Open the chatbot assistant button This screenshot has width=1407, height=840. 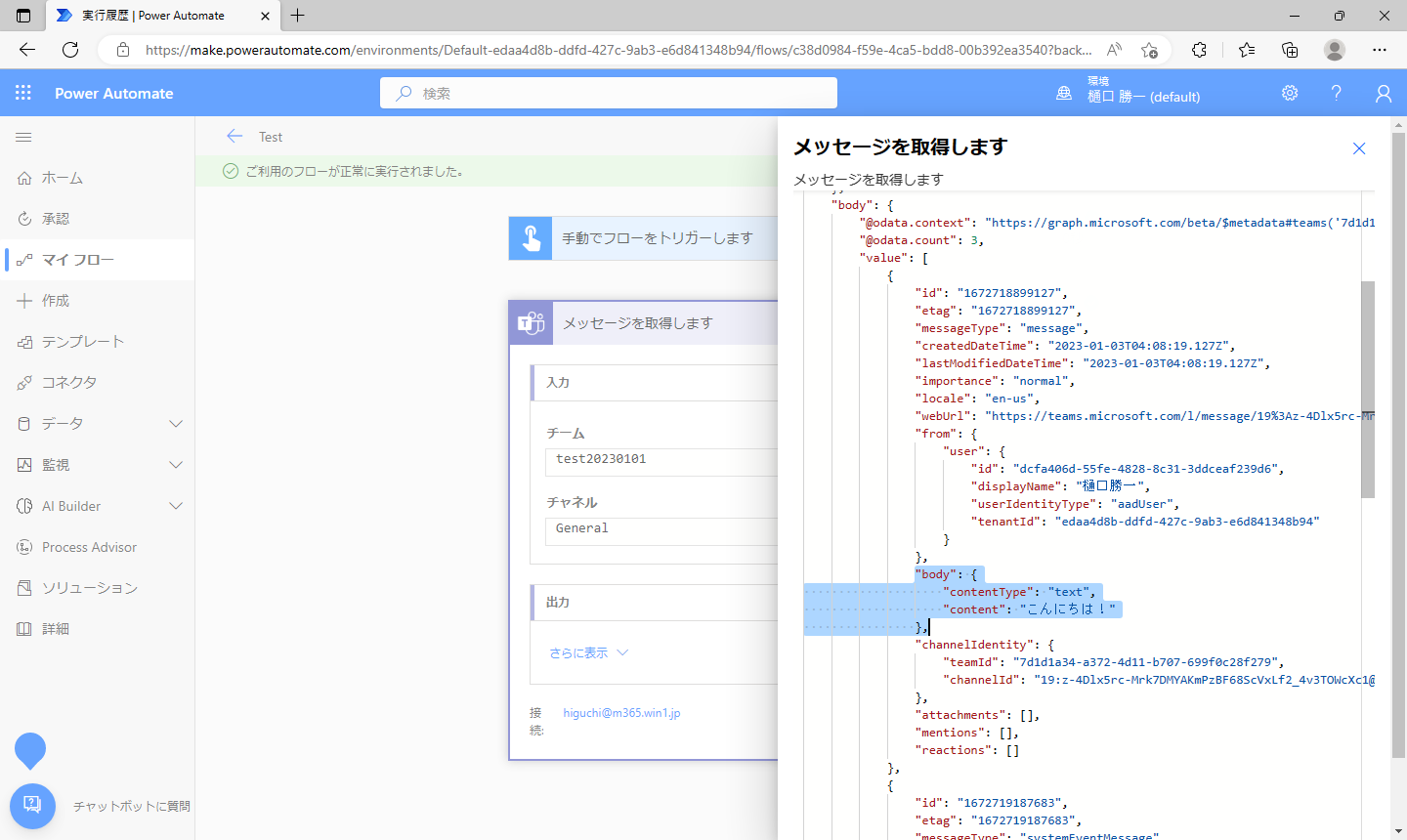[x=32, y=806]
